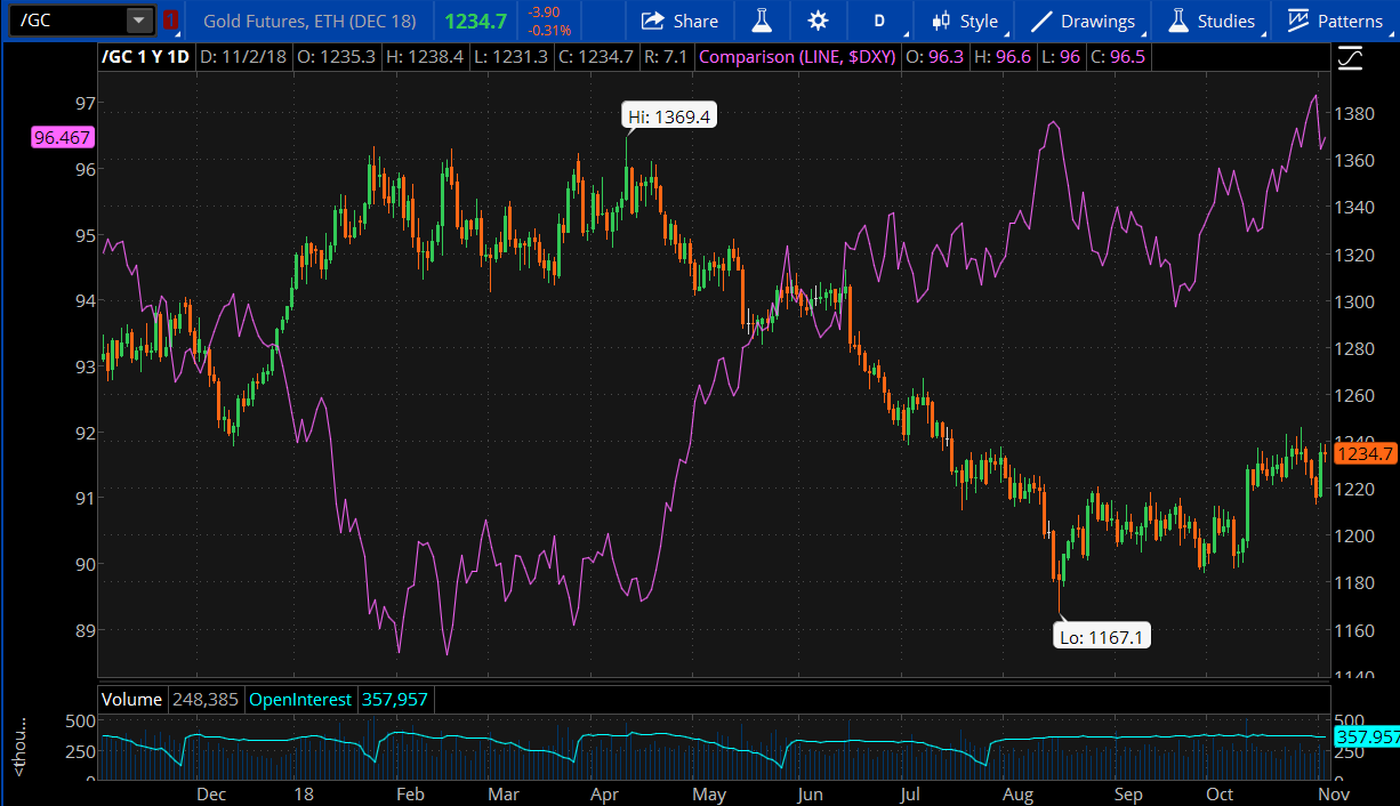Viewport: 1400px width, 806px height.
Task: Click the Dec label on the time axis
Action: pos(211,794)
